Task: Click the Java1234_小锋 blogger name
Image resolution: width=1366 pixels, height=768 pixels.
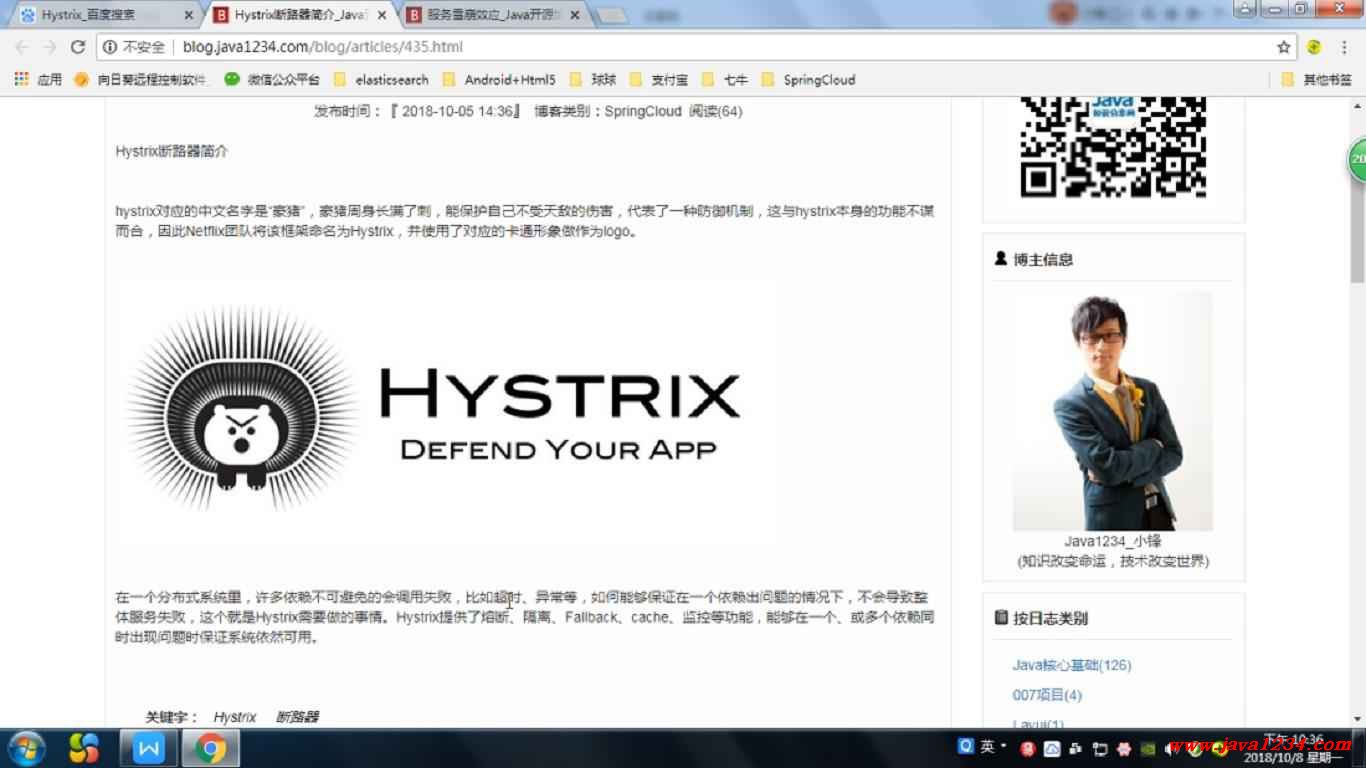Action: pos(1112,541)
